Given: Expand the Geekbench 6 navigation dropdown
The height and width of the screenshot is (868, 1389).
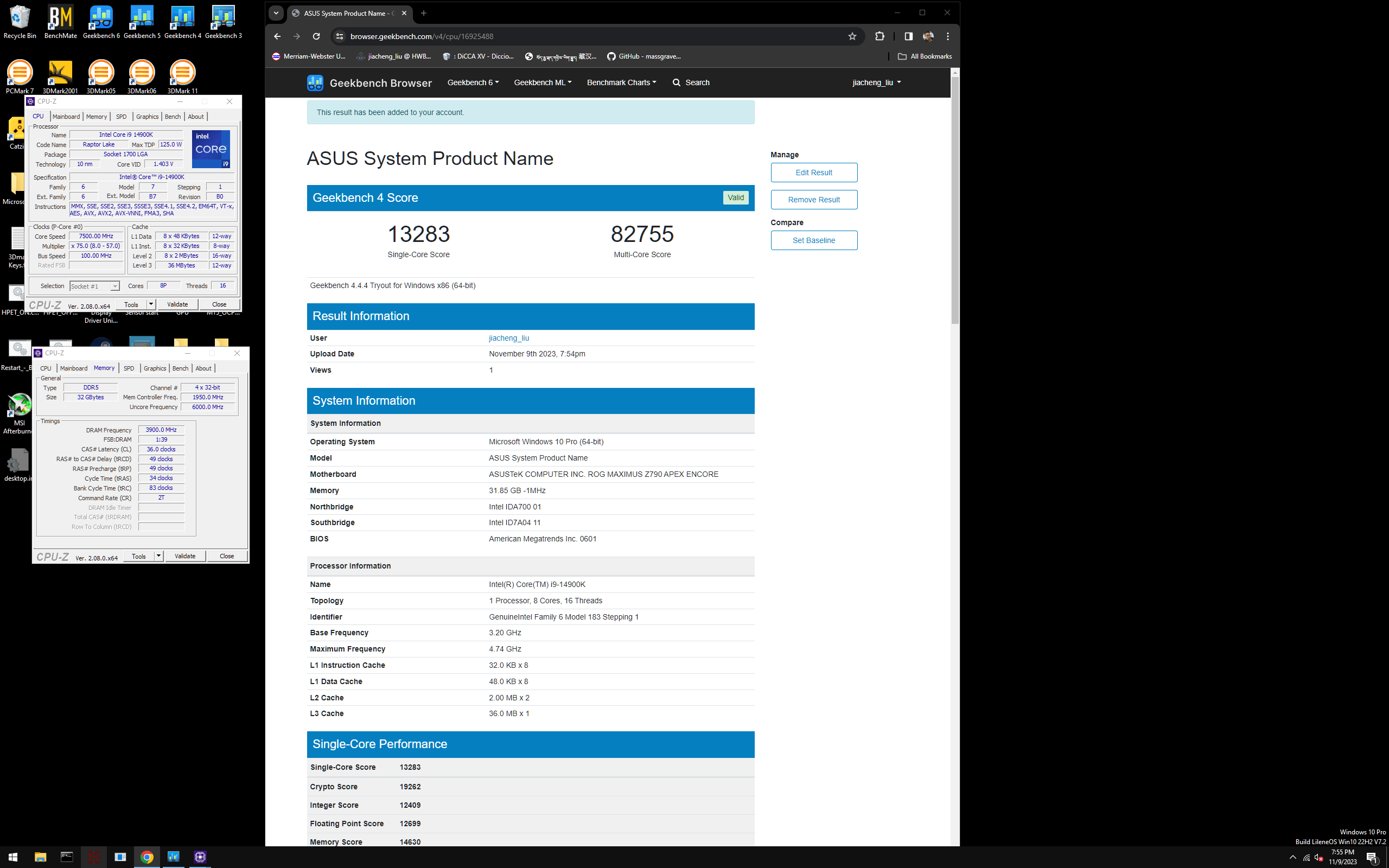Looking at the screenshot, I should 473,82.
